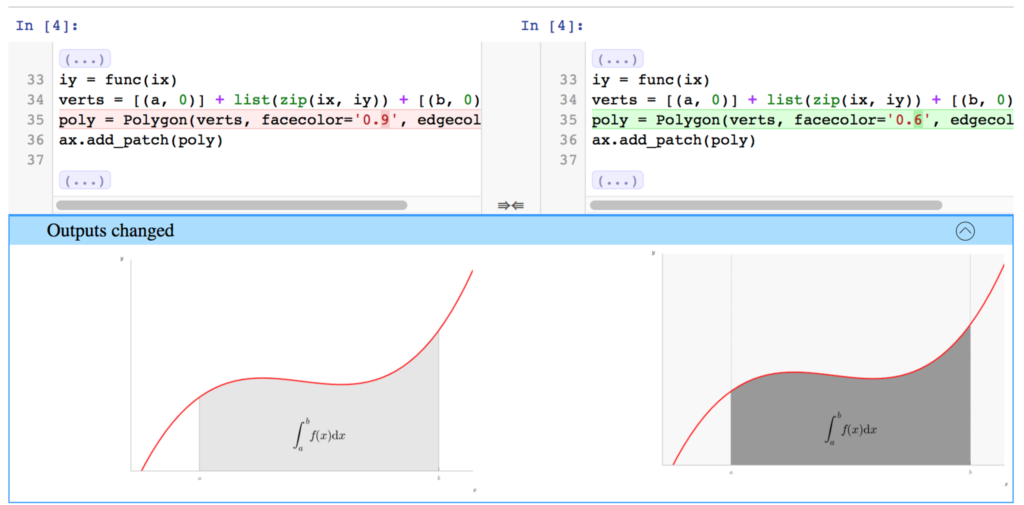Click line number 37 in right gutter

point(568,160)
